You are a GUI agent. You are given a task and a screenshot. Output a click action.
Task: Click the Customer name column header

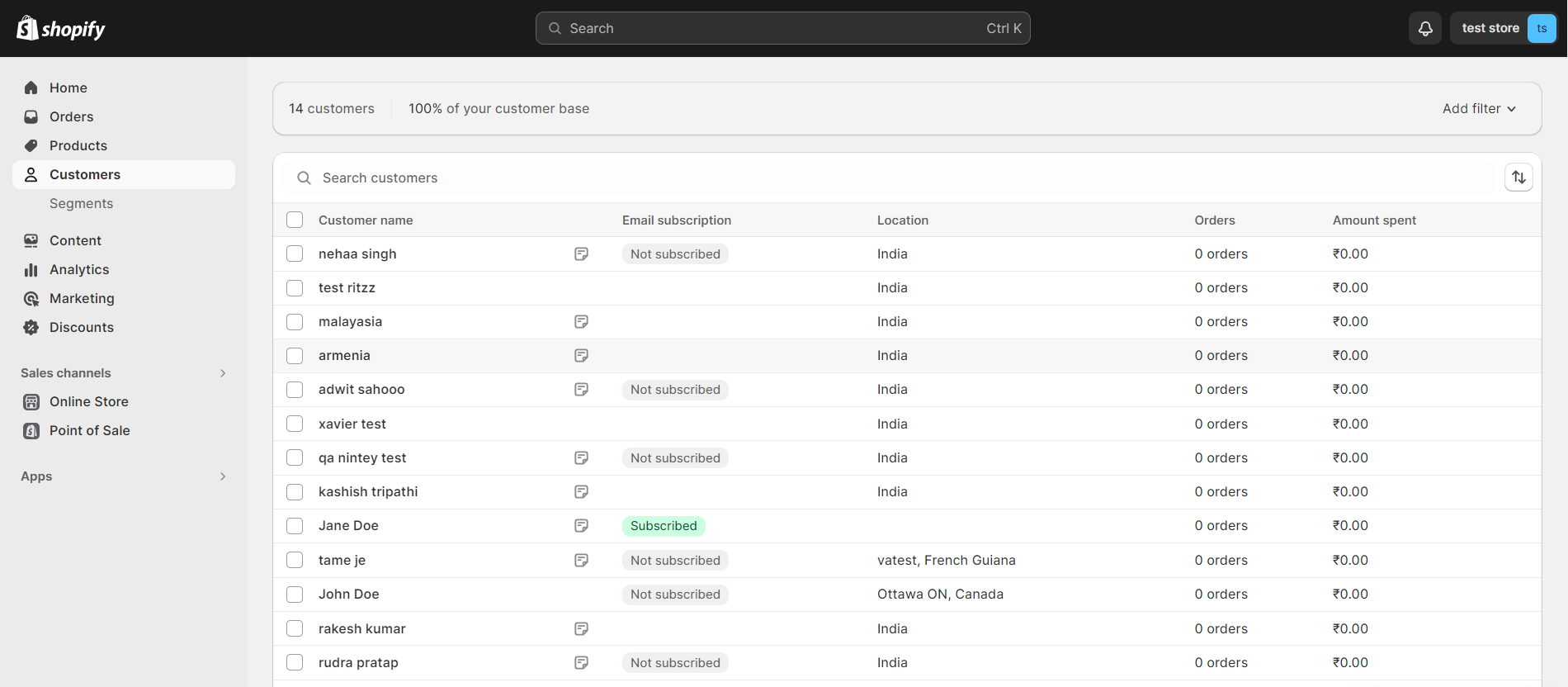[x=366, y=220]
